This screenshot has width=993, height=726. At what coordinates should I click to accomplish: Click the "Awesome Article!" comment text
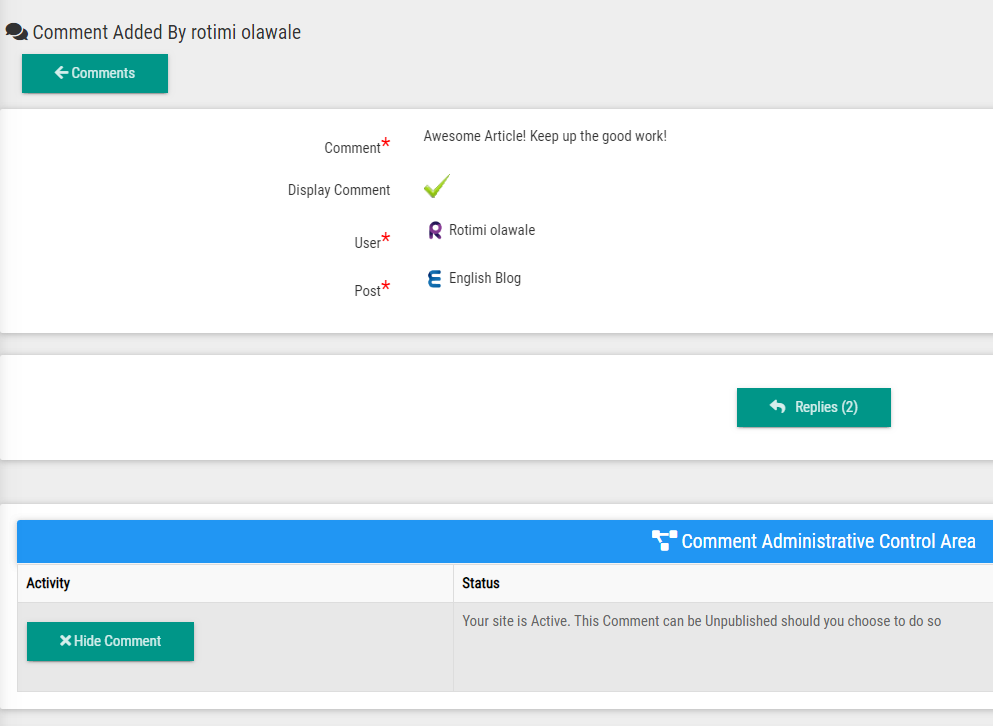545,136
